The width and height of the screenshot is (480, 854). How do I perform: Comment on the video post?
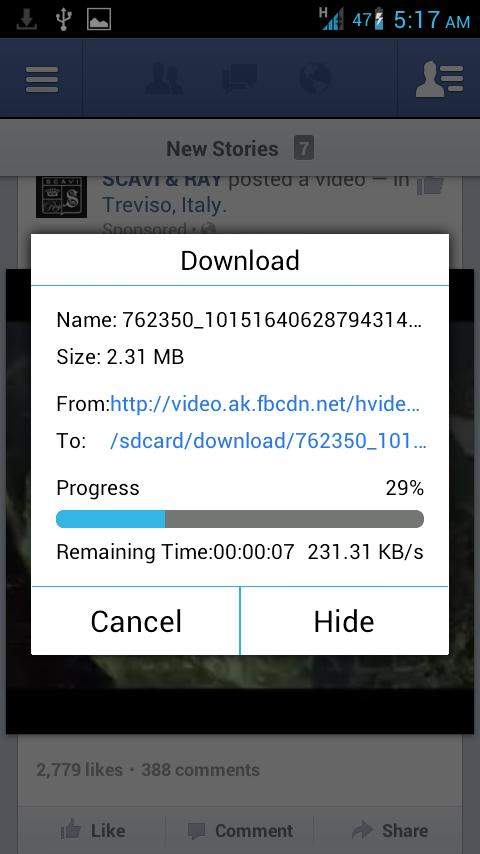click(240, 831)
